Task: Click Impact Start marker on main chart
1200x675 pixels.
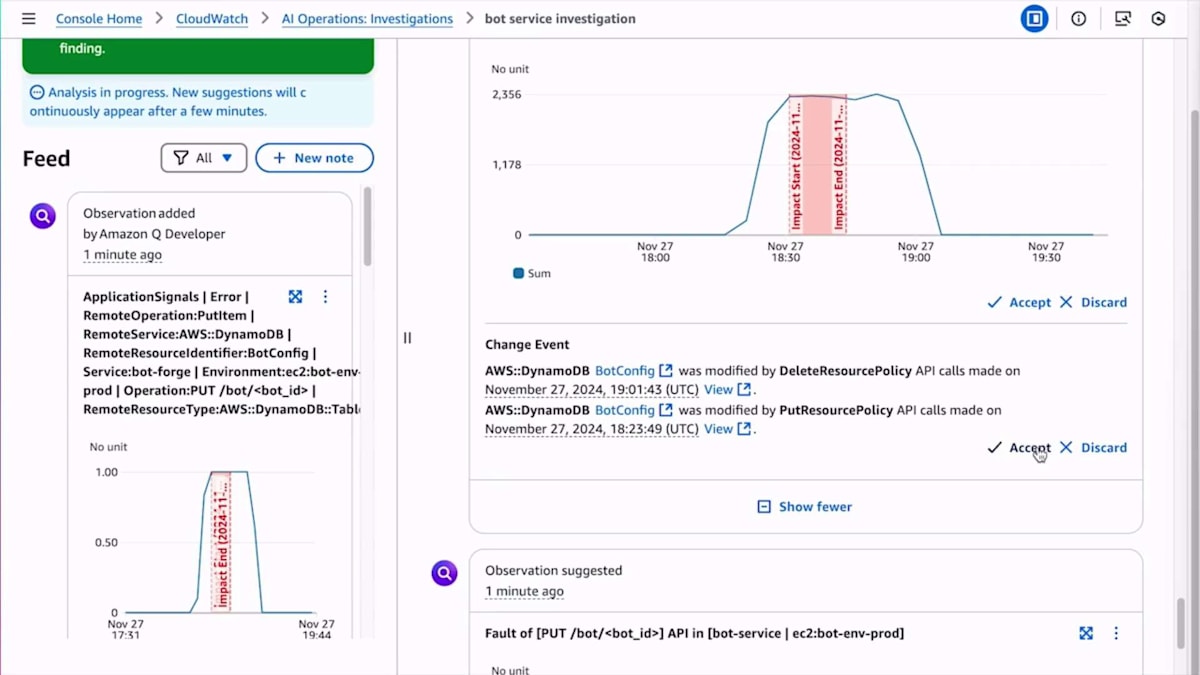Action: point(797,165)
